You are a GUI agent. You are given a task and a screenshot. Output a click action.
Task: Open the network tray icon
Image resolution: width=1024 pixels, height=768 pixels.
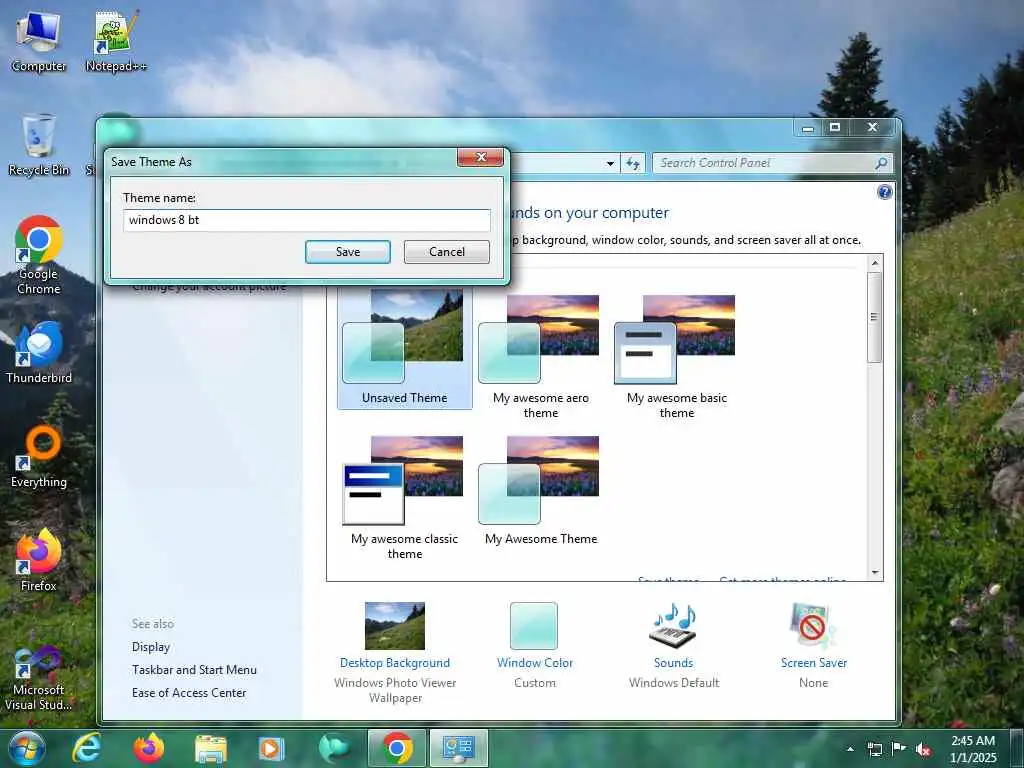coord(874,749)
